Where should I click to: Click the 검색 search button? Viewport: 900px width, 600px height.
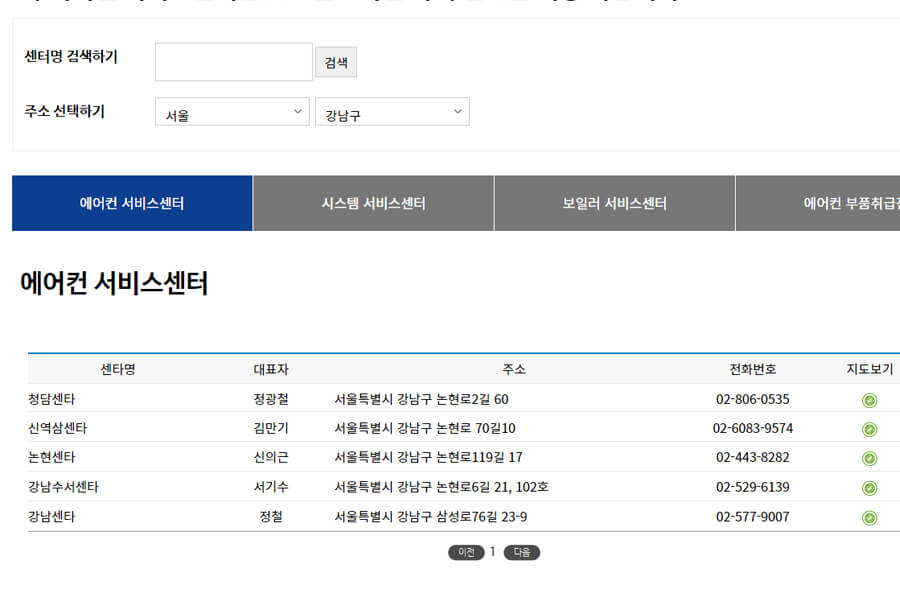(336, 62)
